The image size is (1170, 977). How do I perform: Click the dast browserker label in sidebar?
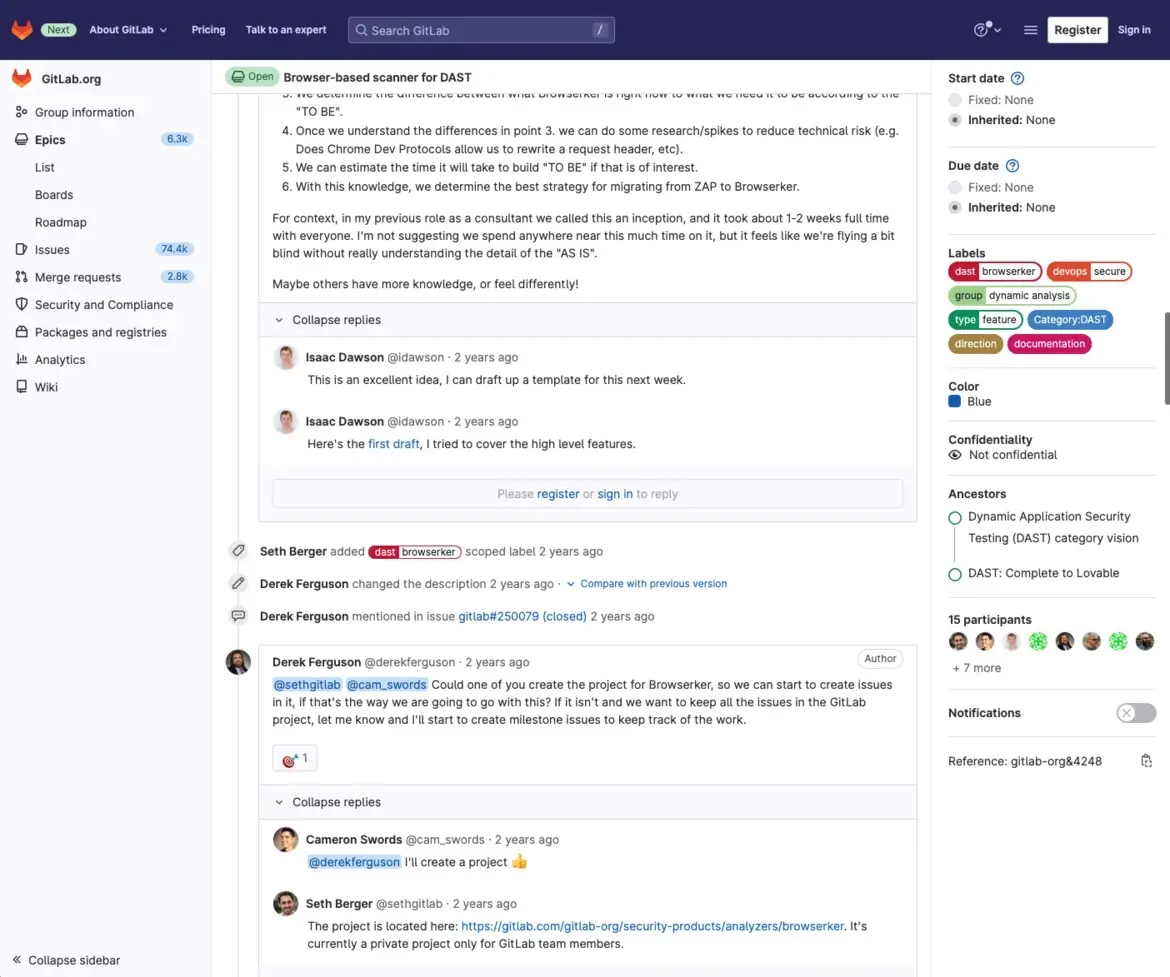click(x=995, y=272)
